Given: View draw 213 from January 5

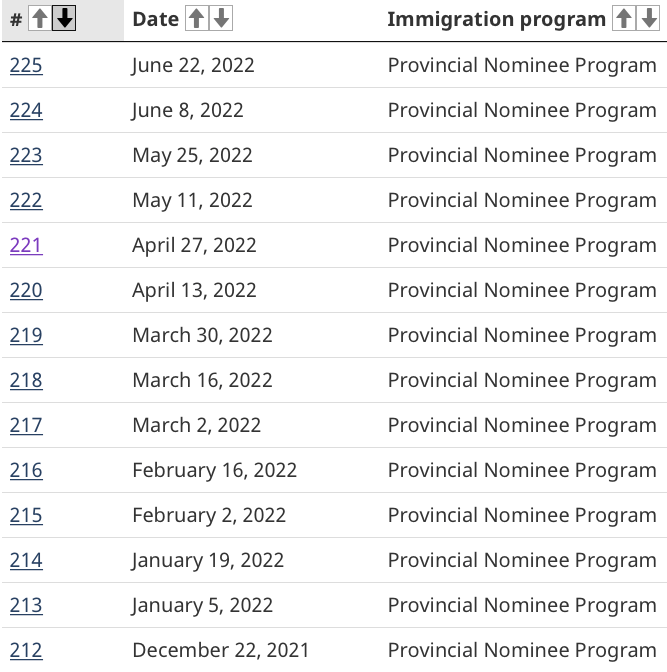Looking at the screenshot, I should tap(26, 605).
